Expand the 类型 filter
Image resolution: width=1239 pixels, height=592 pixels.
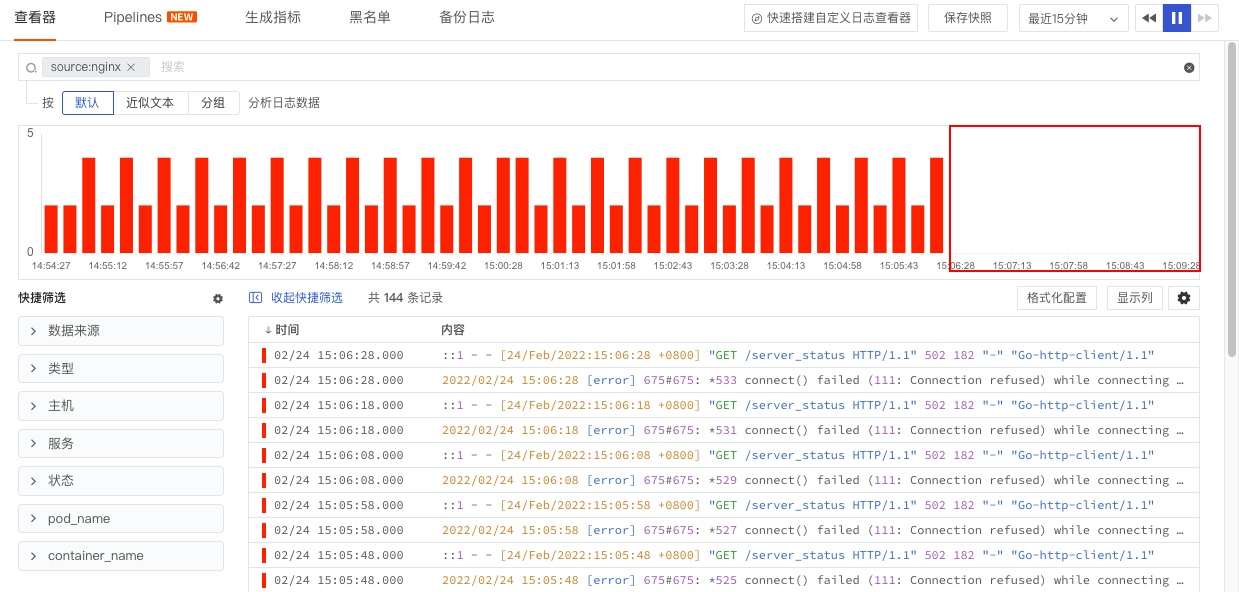(121, 368)
